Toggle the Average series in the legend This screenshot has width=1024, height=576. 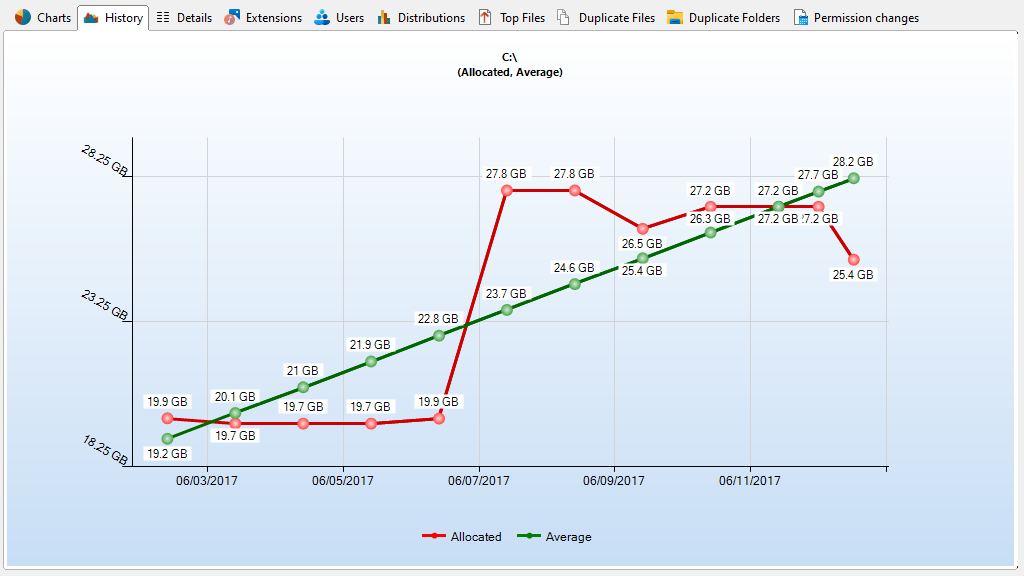tap(568, 537)
